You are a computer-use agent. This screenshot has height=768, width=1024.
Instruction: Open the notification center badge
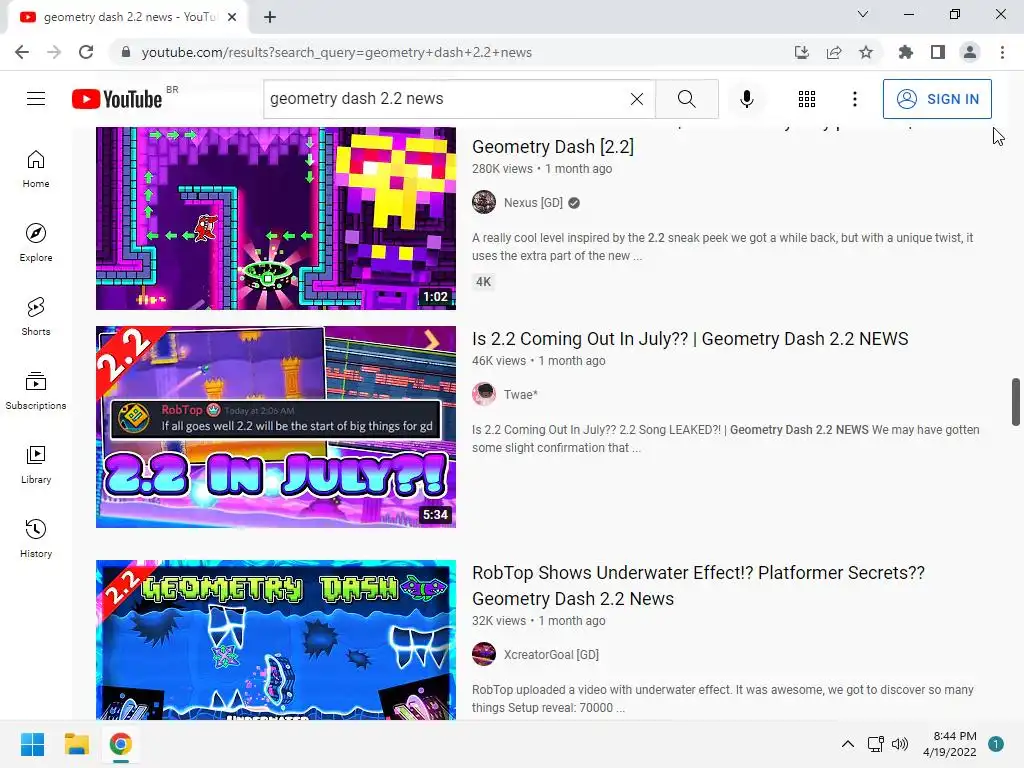point(996,744)
